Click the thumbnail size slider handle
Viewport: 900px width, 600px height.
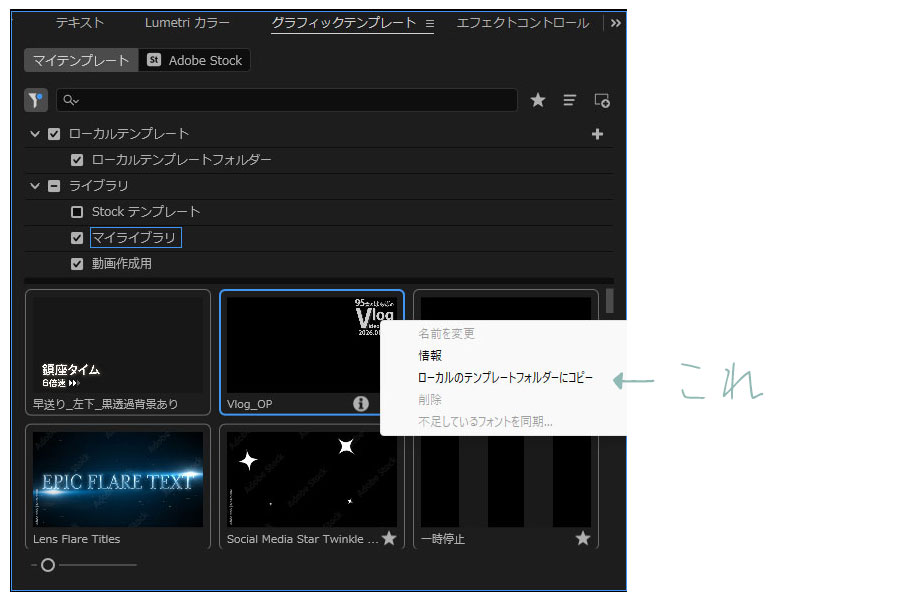pyautogui.click(x=47, y=565)
